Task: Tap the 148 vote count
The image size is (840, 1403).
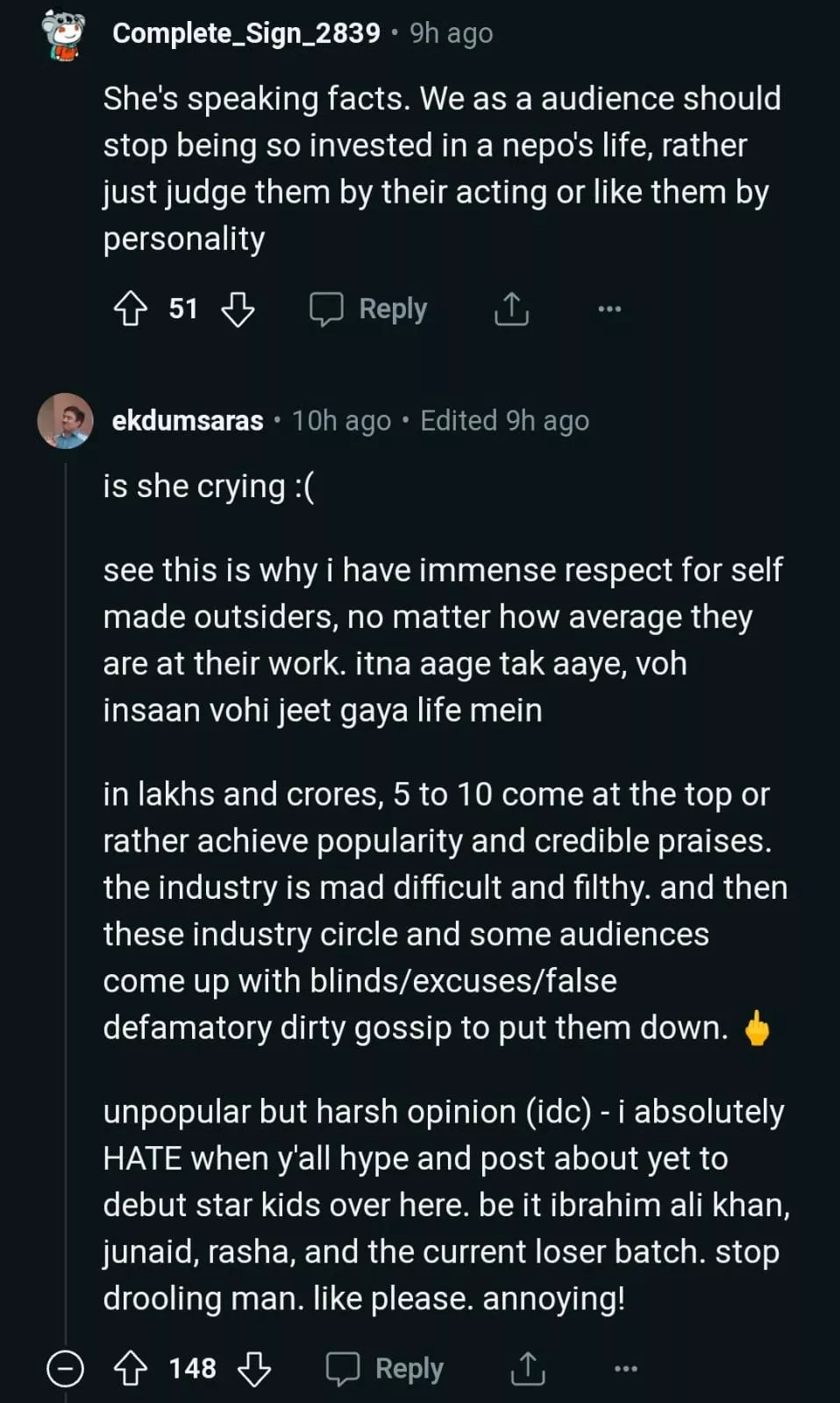Action: coord(192,1368)
